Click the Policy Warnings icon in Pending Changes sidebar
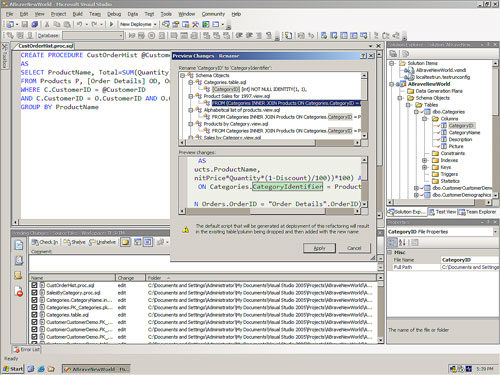Image resolution: width=500 pixels, height=375 pixels. pyautogui.click(x=19, y=291)
